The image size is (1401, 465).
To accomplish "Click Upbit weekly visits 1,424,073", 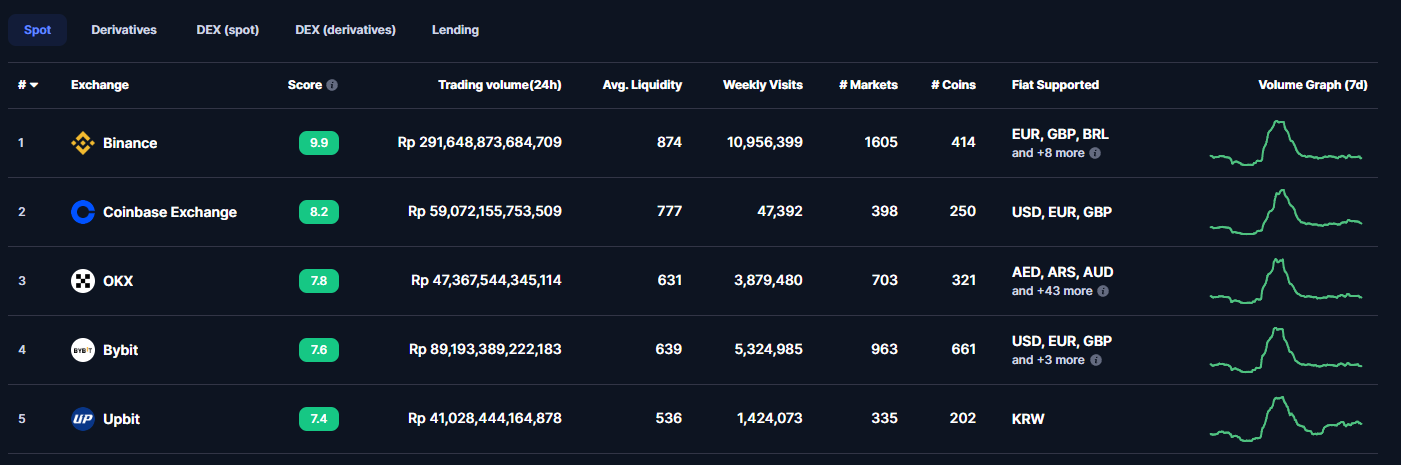I will pos(769,419).
